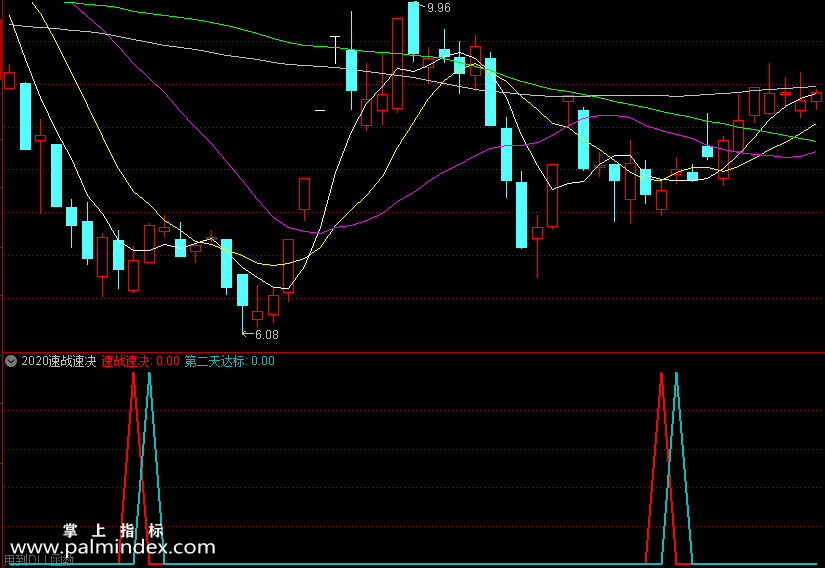Collapse the 2020速战速决 indicator dropdown arrow

pos(11,361)
